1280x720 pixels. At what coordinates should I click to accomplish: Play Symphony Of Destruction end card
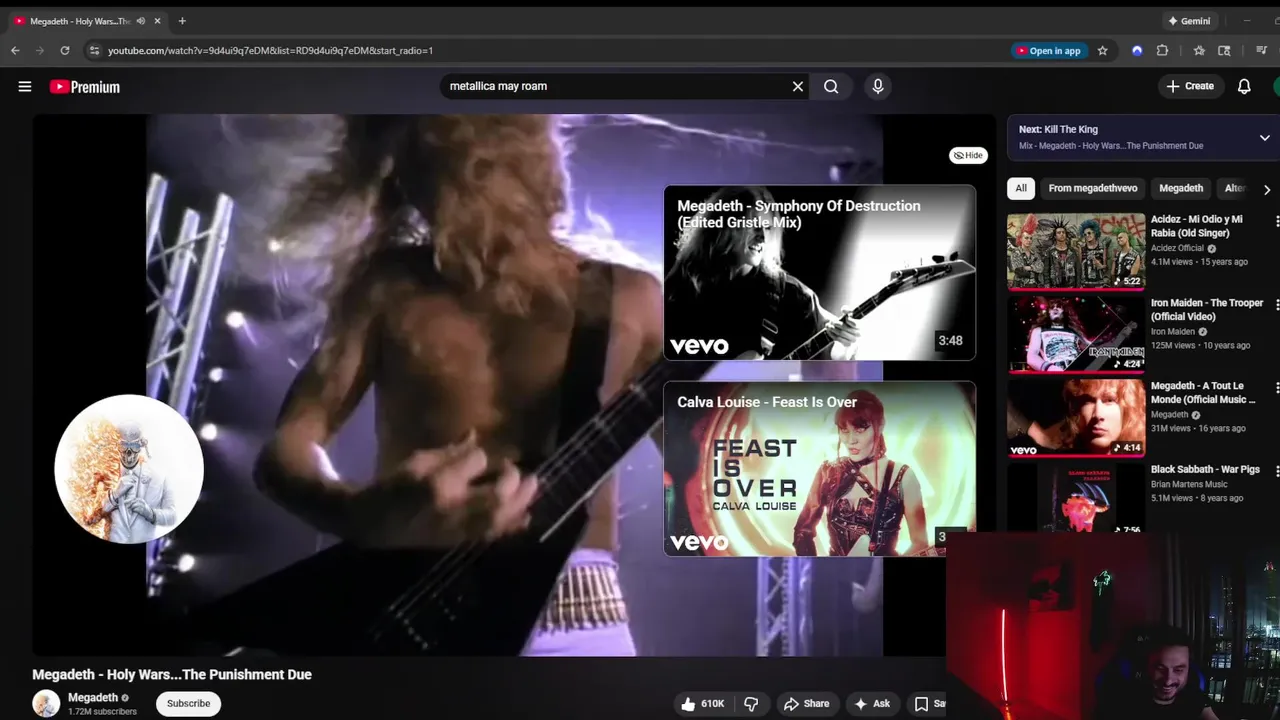pyautogui.click(x=820, y=273)
